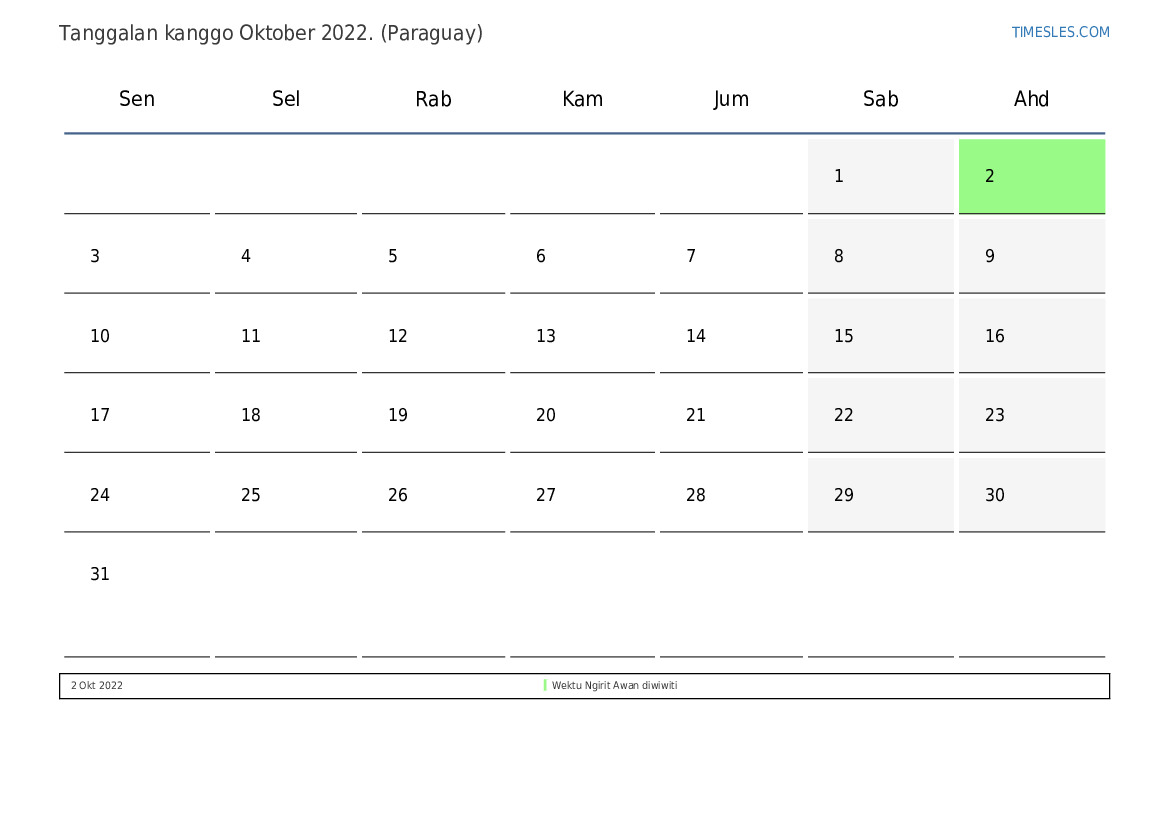Select Saturday October 1 cell

tap(880, 176)
